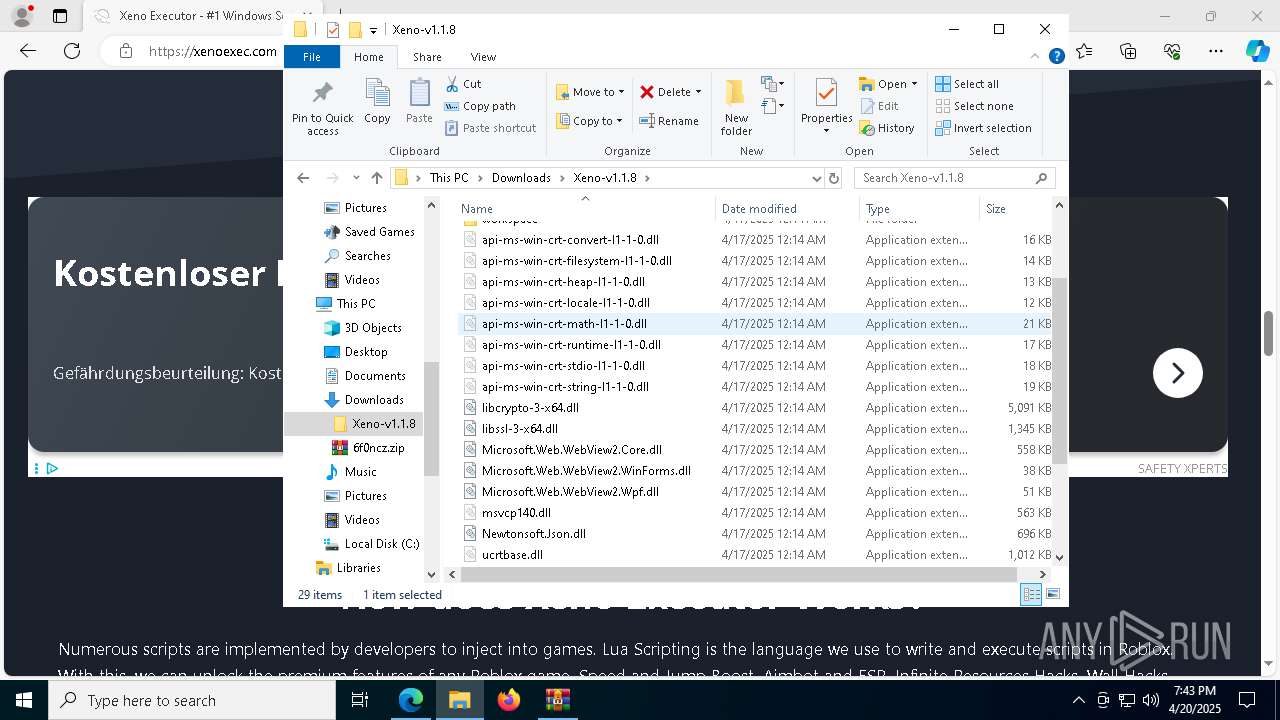Viewport: 1280px width, 720px height.
Task: Open file History
Action: click(x=887, y=128)
